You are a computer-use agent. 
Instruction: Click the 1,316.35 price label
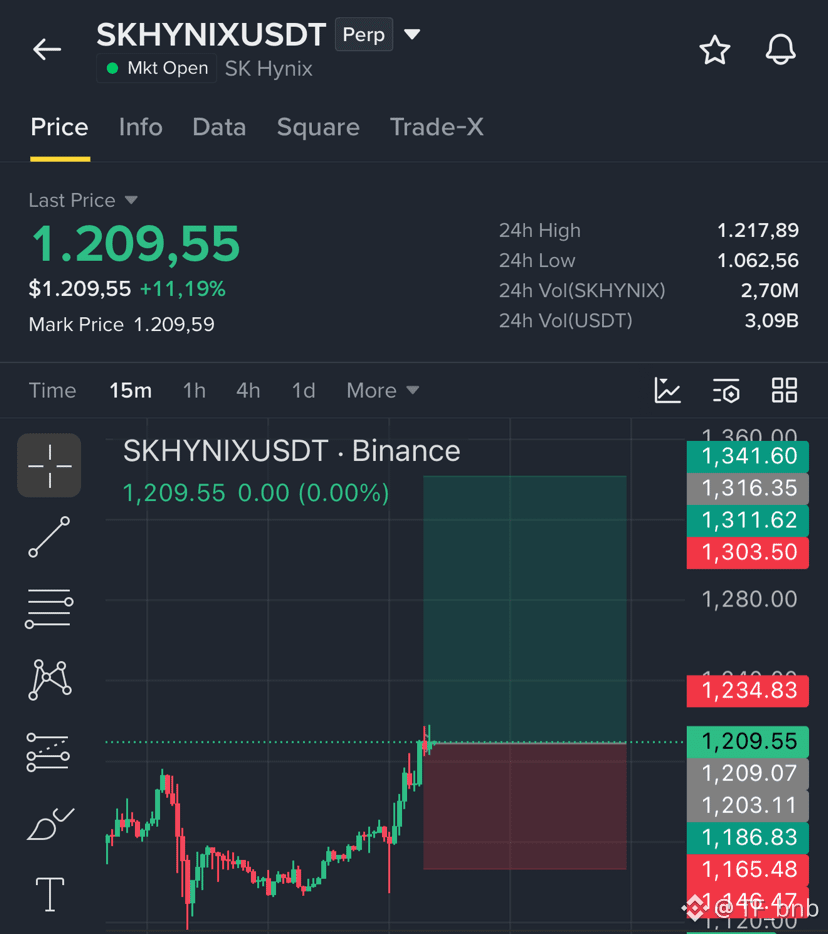coord(748,488)
